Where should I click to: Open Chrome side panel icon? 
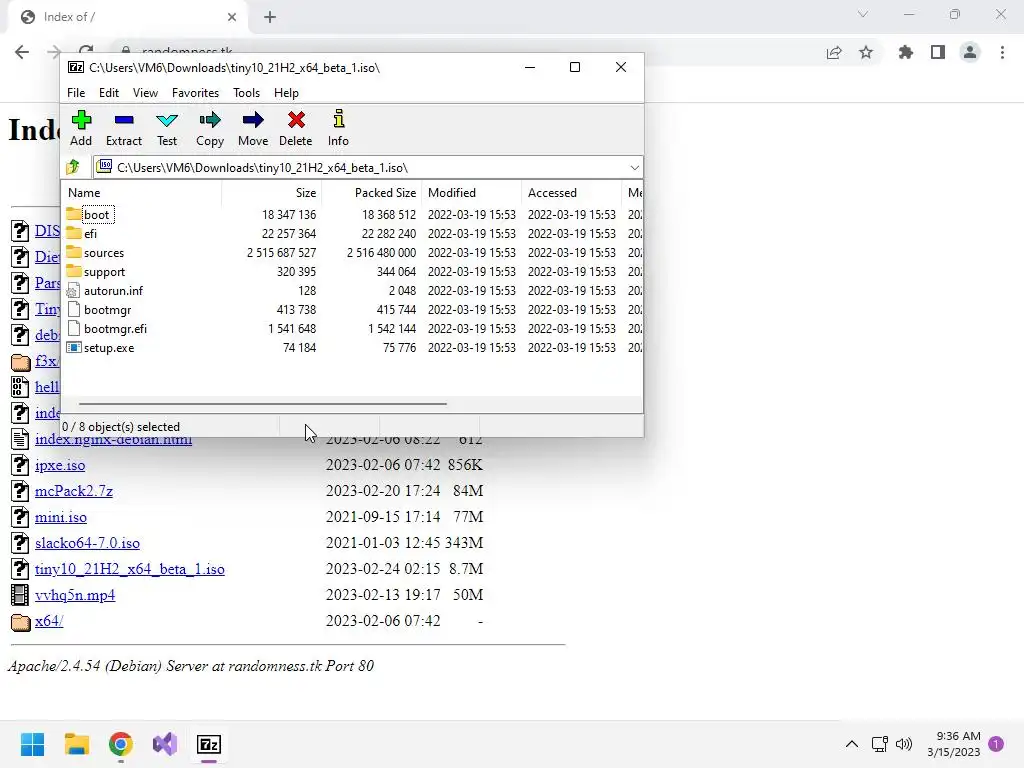(x=938, y=52)
